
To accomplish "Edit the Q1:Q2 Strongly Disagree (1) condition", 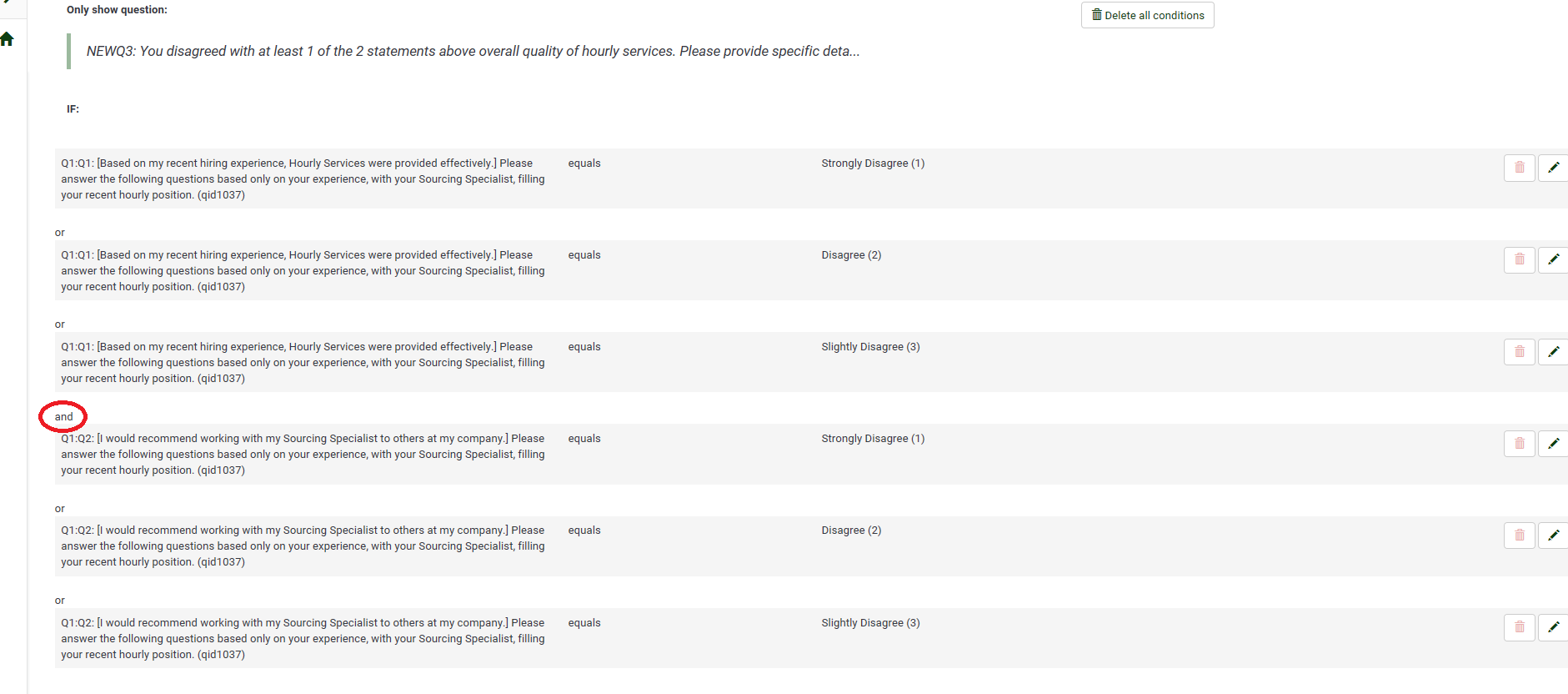I will coord(1554,443).
